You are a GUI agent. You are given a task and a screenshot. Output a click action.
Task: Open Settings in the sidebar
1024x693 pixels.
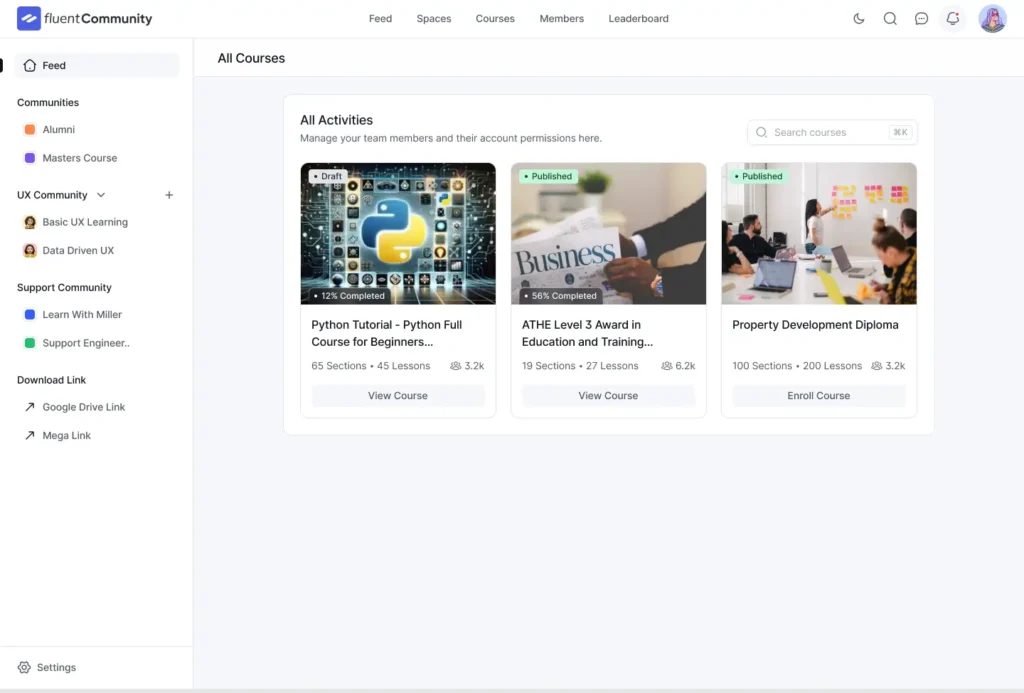pos(56,667)
